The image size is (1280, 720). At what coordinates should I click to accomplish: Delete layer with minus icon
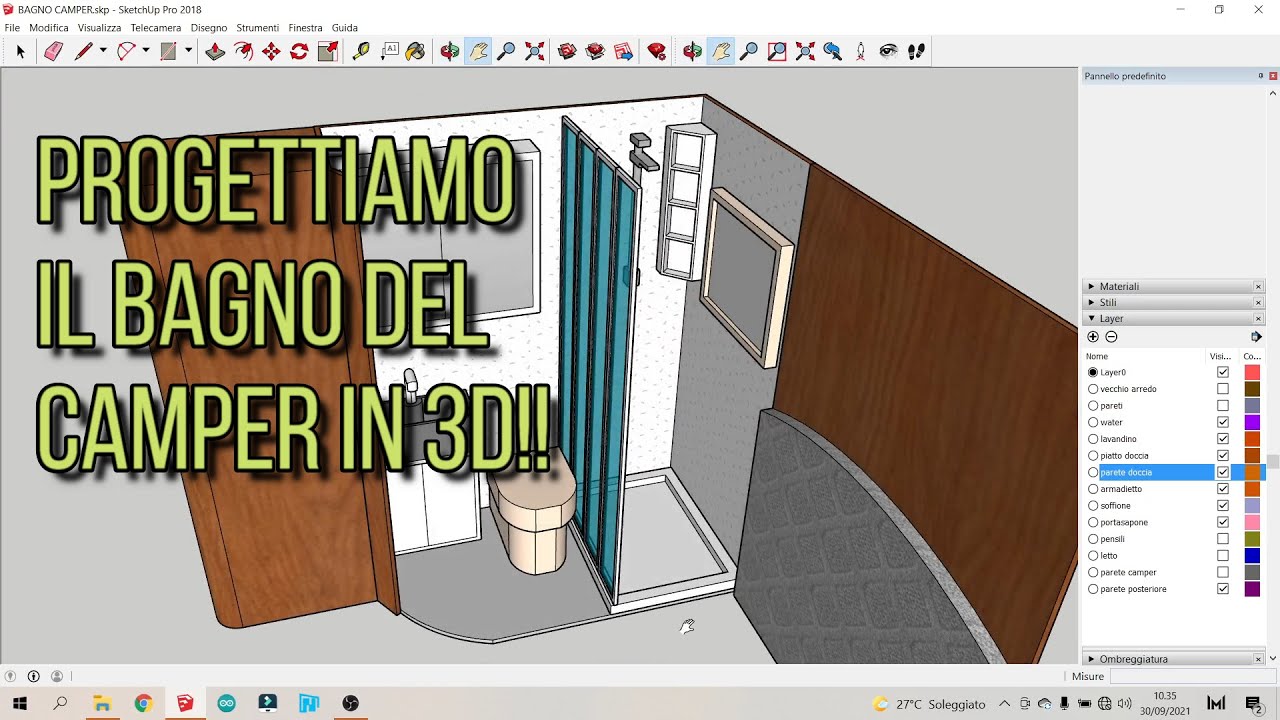[x=1111, y=337]
